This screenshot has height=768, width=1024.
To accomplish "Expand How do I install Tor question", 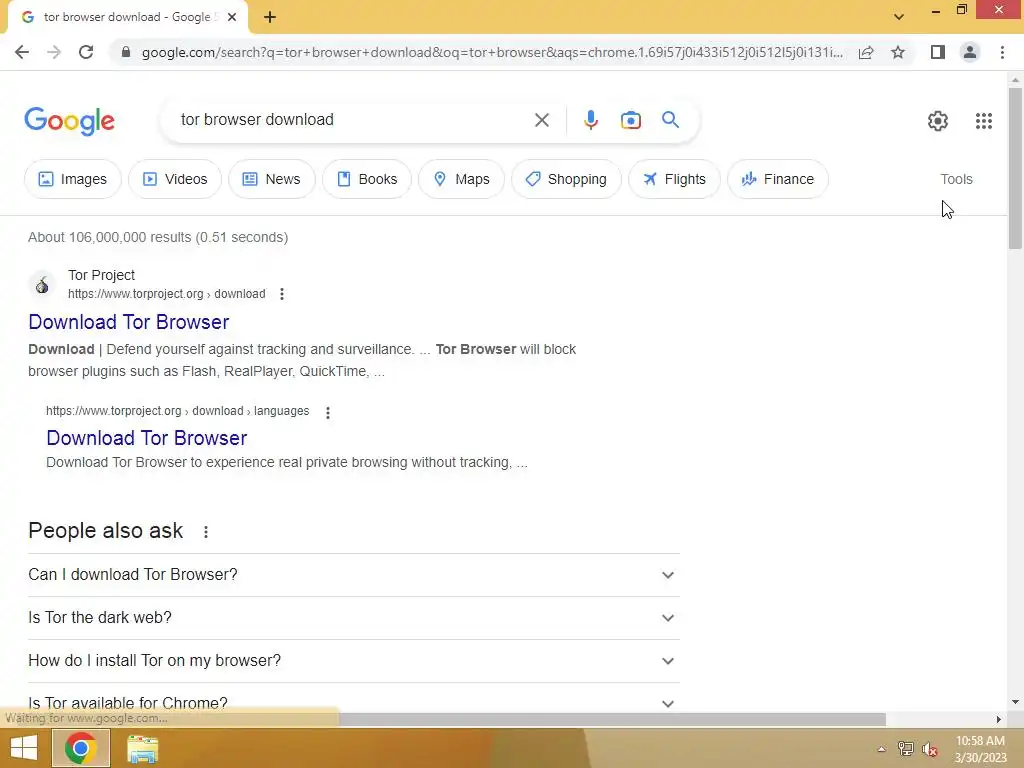I will coord(354,661).
